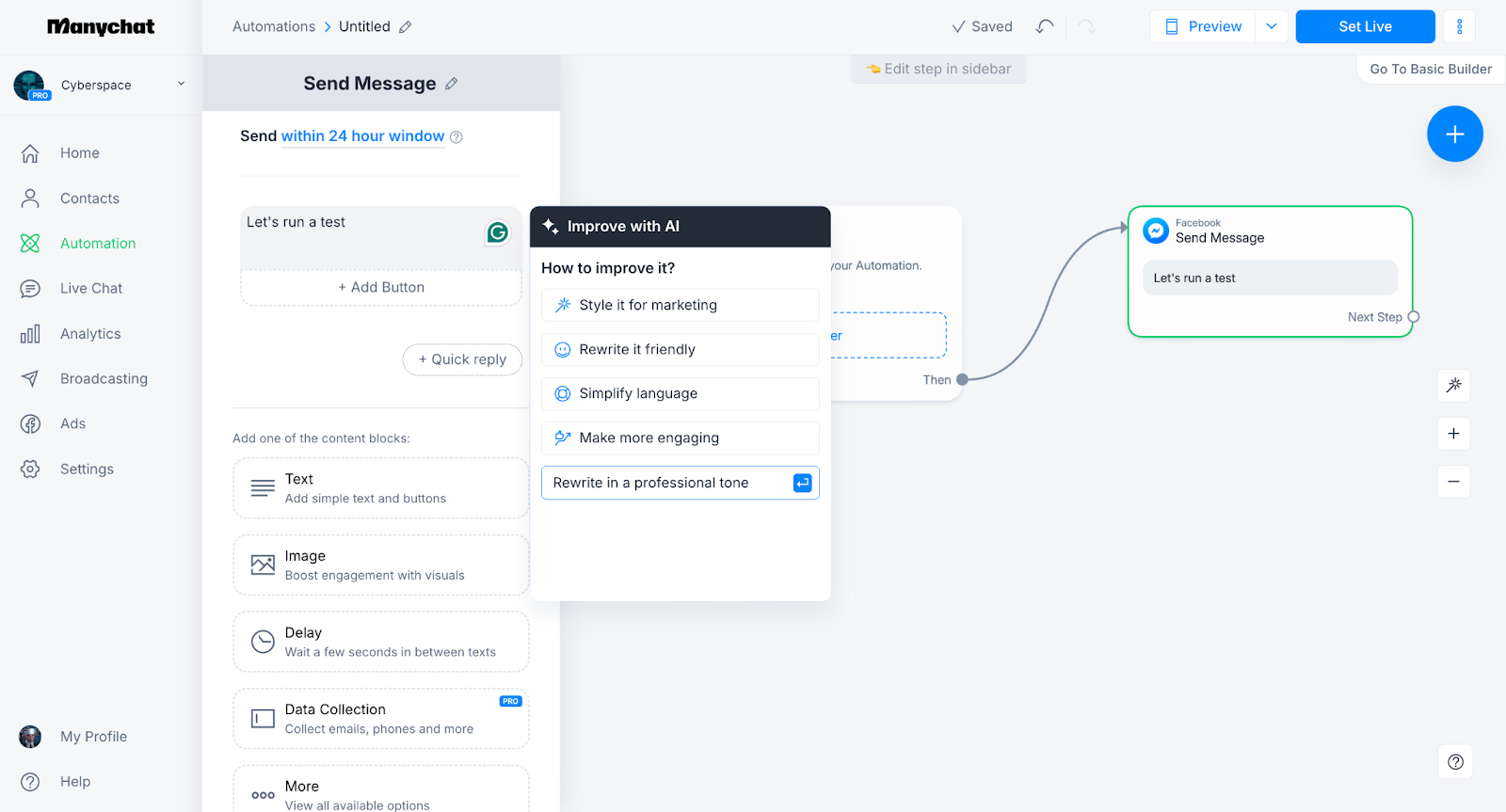Edit the Send Message title pencil icon
This screenshot has width=1506, height=812.
coord(452,84)
